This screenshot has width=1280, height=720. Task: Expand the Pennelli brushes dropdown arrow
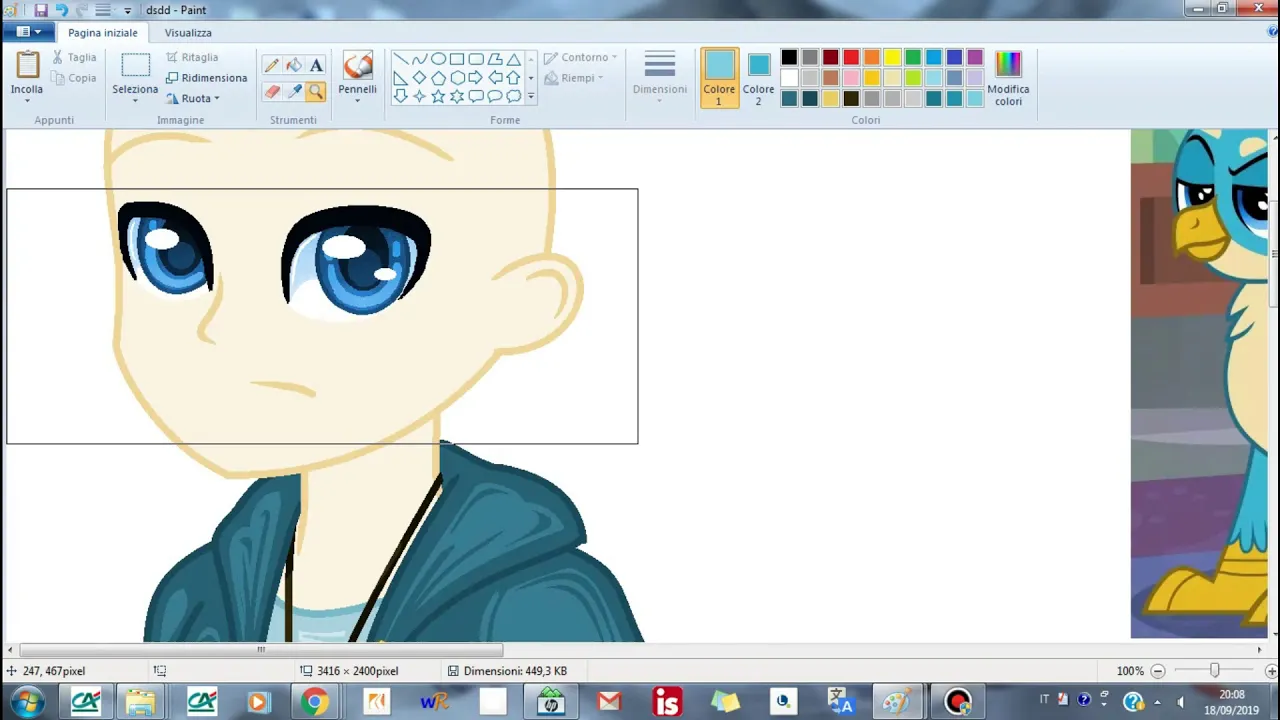point(357,101)
